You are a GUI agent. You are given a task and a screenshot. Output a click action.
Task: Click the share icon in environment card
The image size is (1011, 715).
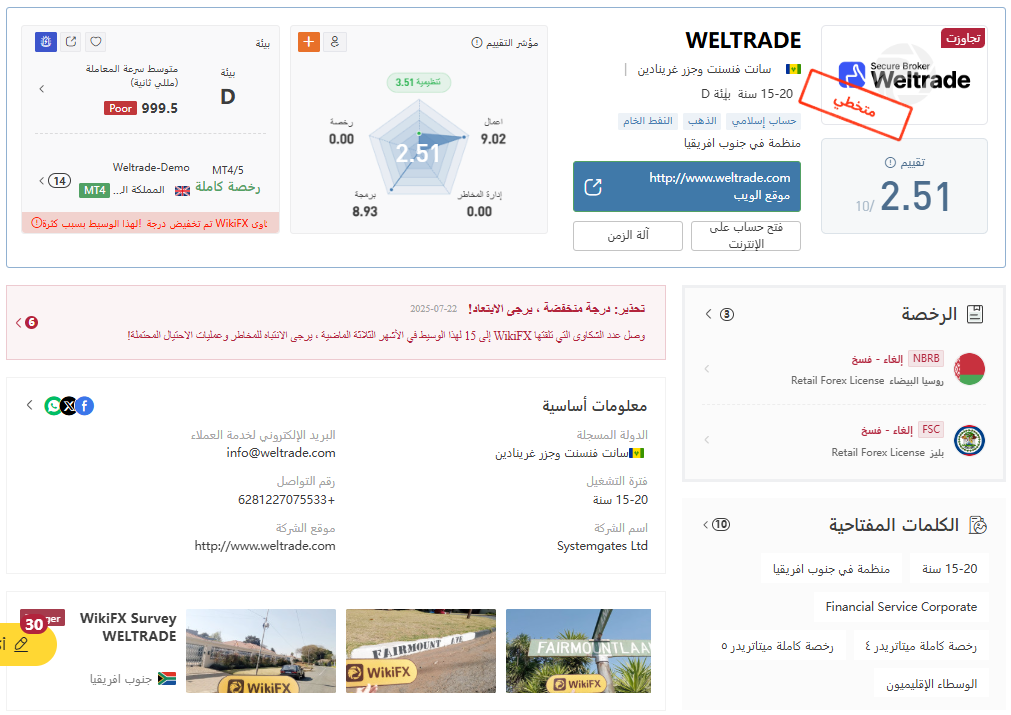pyautogui.click(x=71, y=42)
